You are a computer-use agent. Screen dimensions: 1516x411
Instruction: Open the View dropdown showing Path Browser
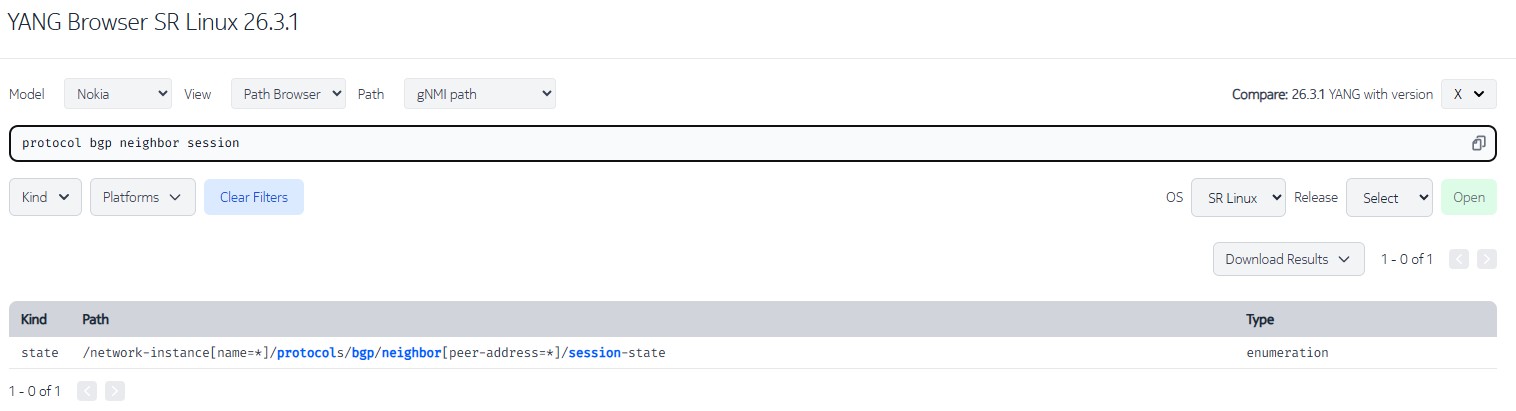coord(288,94)
